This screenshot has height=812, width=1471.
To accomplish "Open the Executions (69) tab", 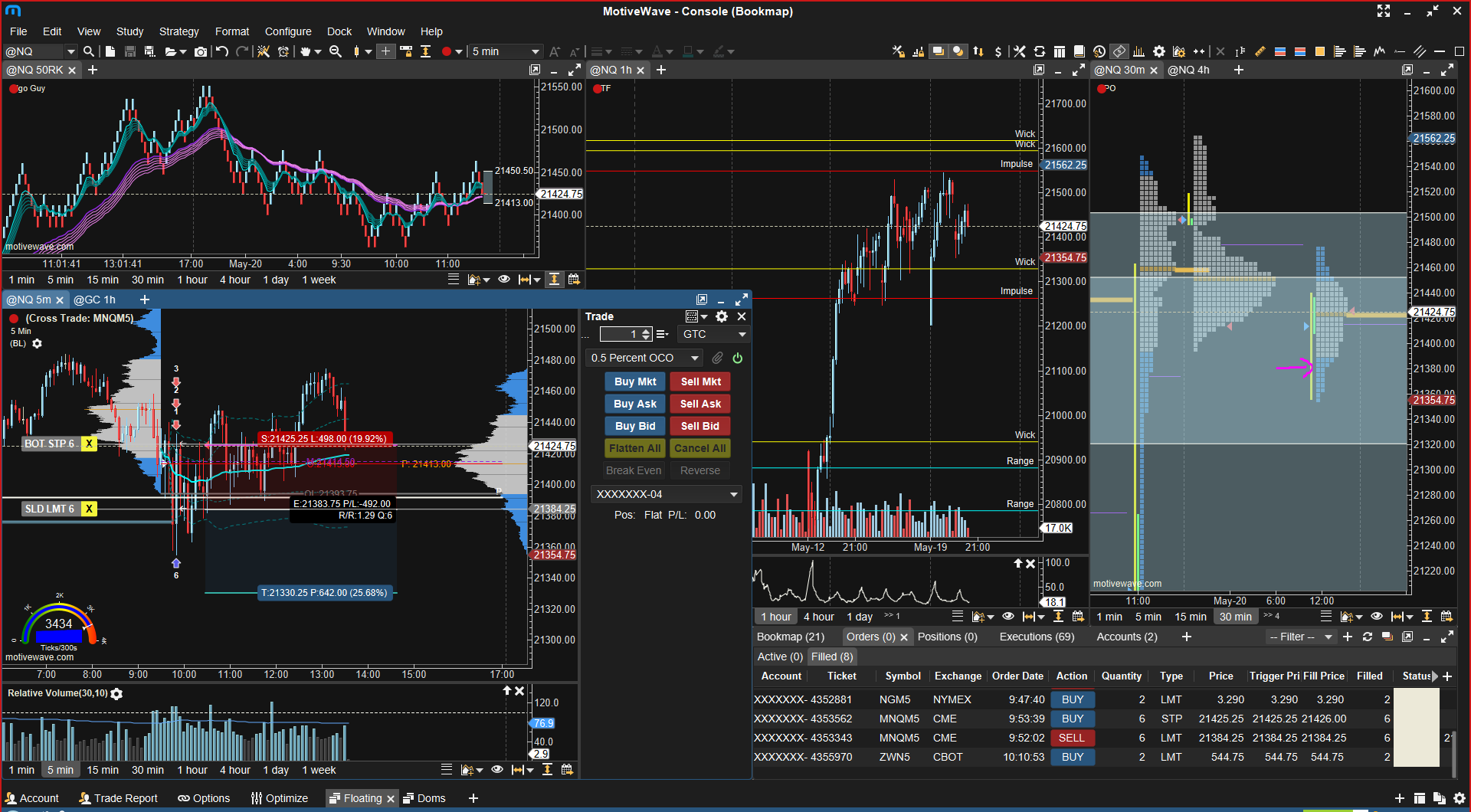I will click(1037, 637).
